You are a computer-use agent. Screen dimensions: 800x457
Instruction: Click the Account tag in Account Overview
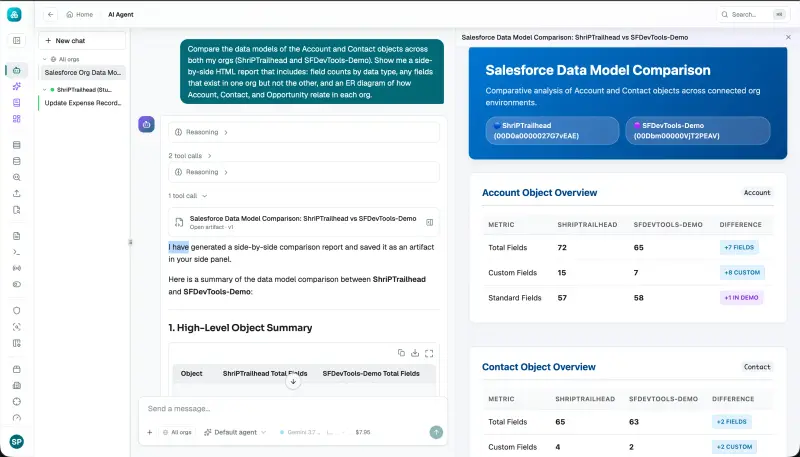(x=757, y=192)
